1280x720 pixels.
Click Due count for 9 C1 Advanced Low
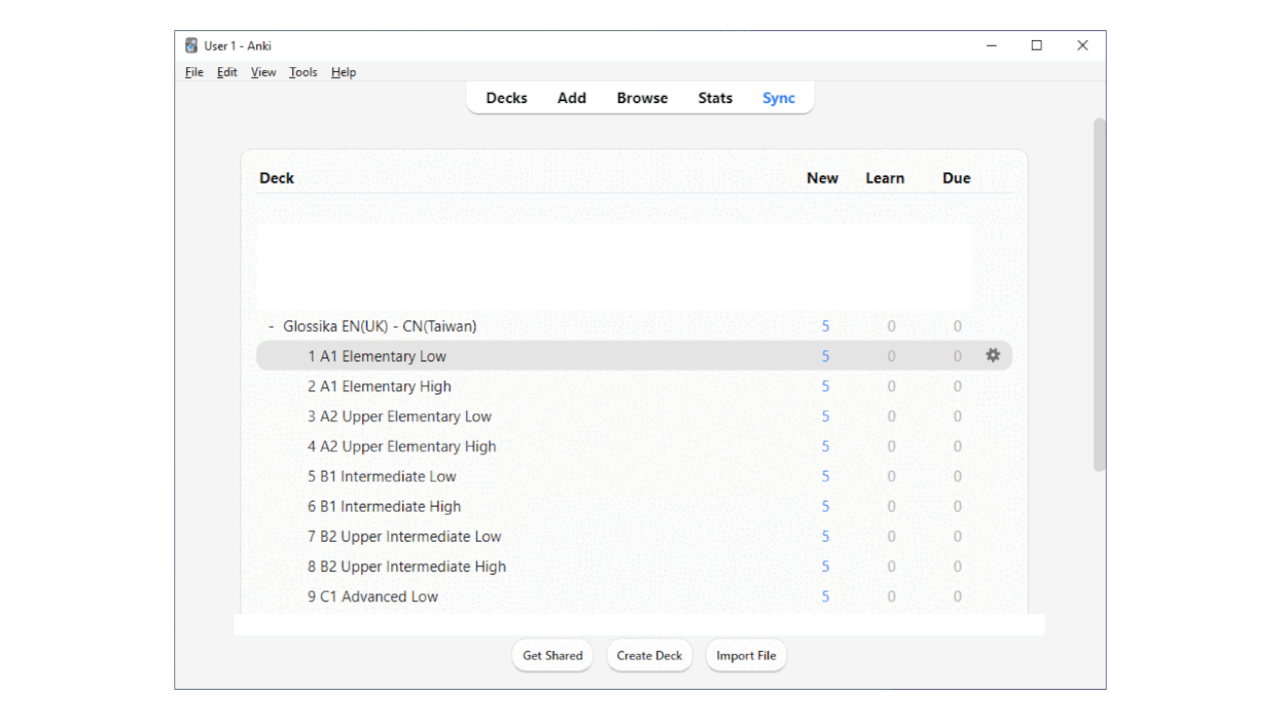click(x=957, y=596)
